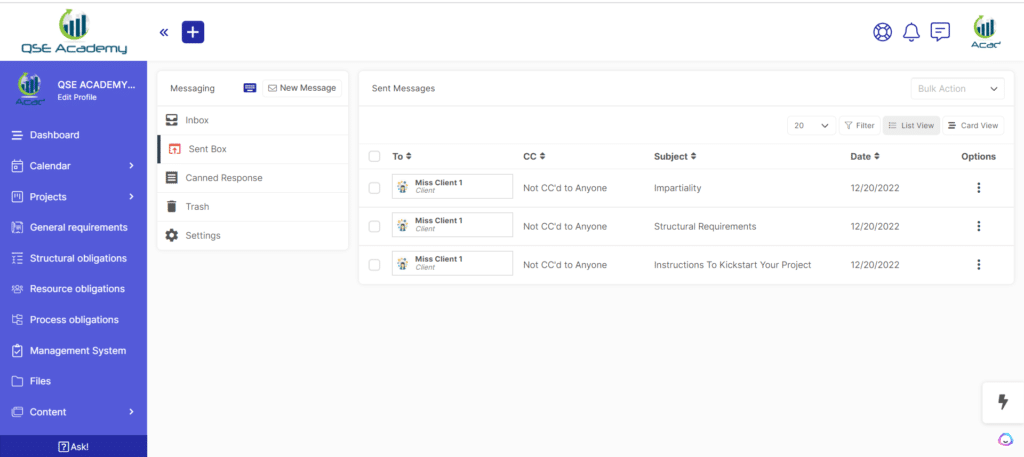Click the small circular assistant icon
1024x457 pixels.
coord(1004,439)
